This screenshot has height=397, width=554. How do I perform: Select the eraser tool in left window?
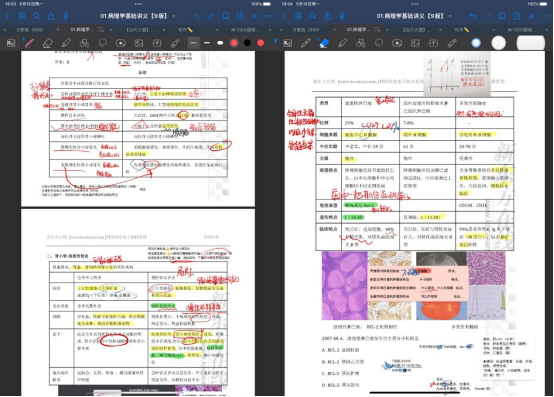pos(47,43)
